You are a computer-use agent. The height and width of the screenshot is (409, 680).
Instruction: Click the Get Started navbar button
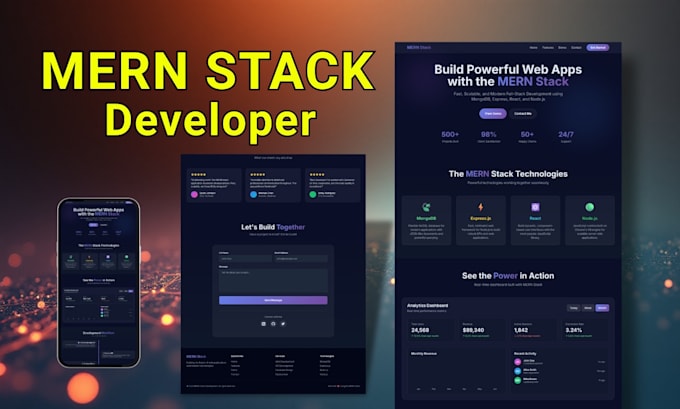pyautogui.click(x=598, y=47)
